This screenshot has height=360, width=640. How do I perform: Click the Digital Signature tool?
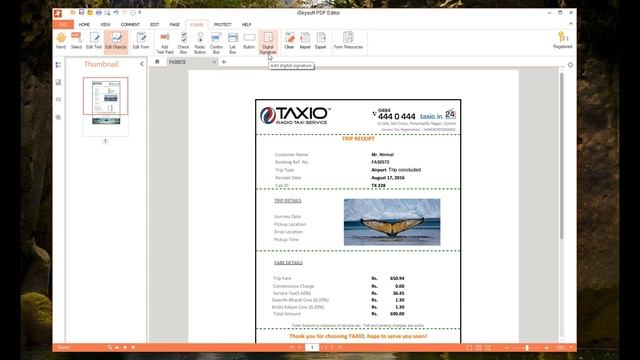point(268,43)
